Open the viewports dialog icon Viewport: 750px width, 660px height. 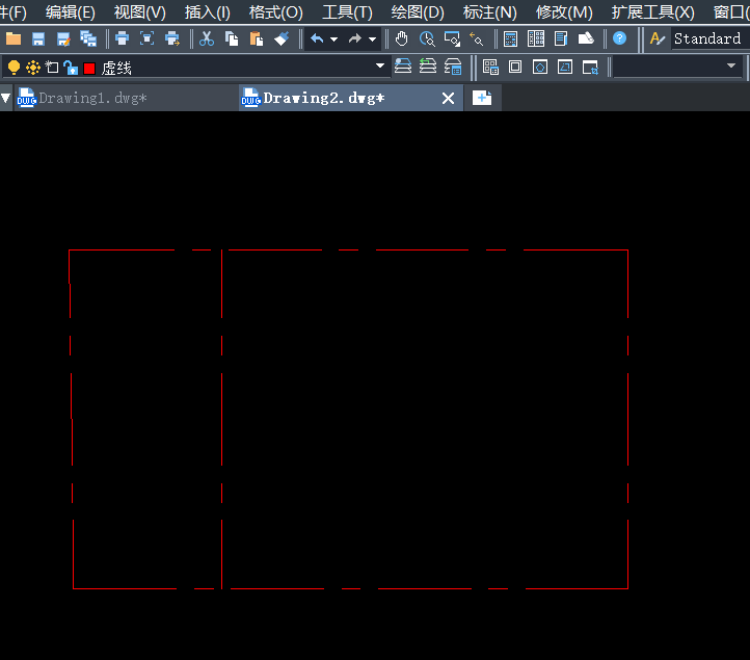pos(491,67)
